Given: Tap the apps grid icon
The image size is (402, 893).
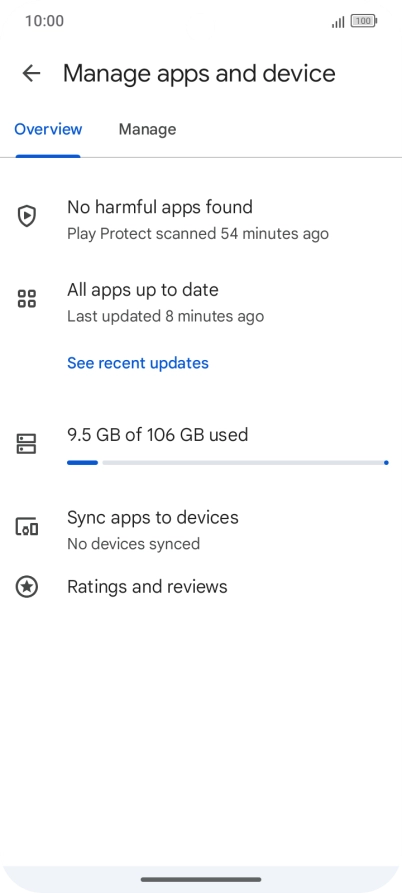Looking at the screenshot, I should click(x=27, y=298).
